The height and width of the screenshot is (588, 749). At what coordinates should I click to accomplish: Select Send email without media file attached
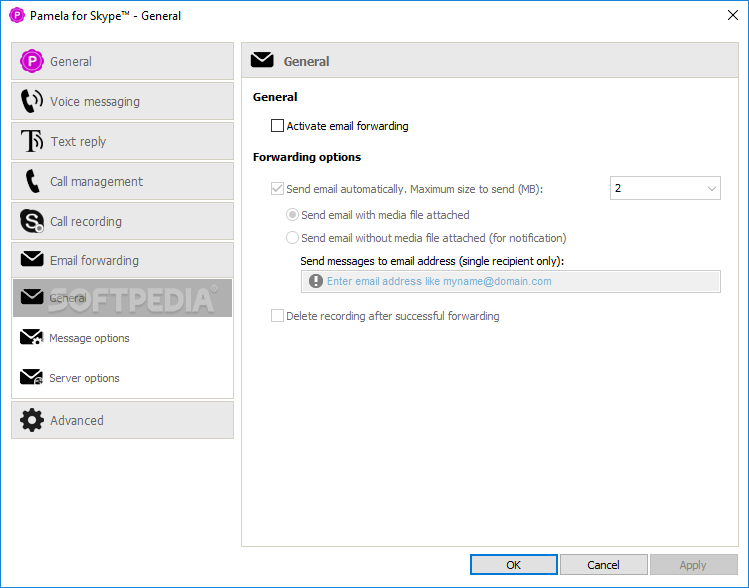pyautogui.click(x=292, y=237)
